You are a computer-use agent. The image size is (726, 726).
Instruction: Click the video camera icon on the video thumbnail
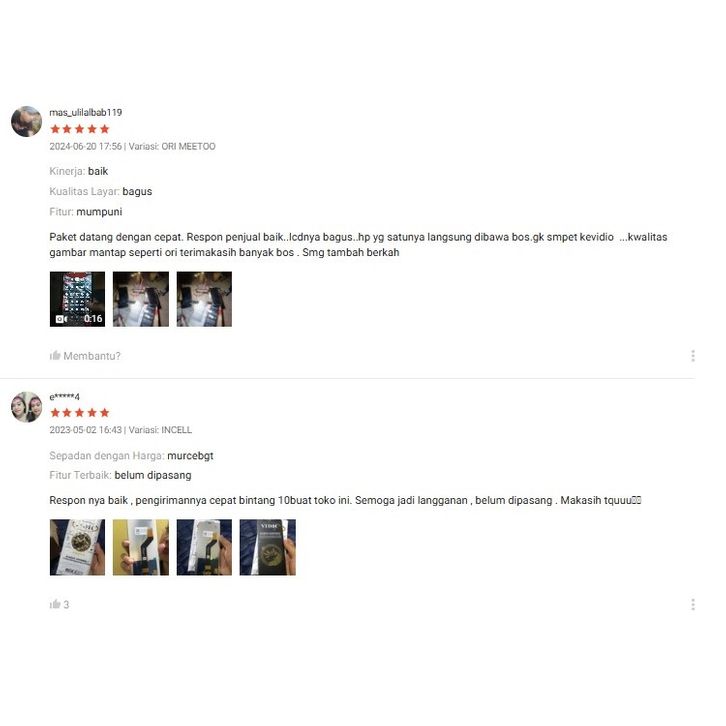61,319
